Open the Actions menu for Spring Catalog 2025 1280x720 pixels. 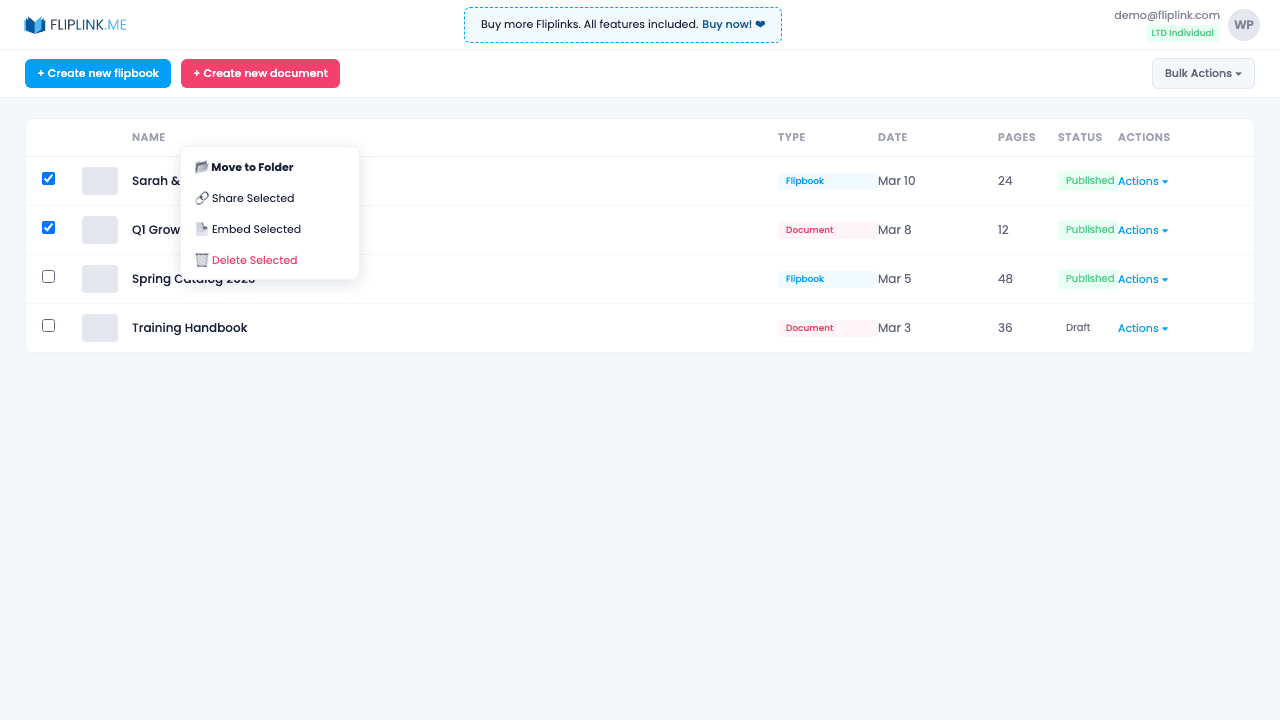[1142, 279]
